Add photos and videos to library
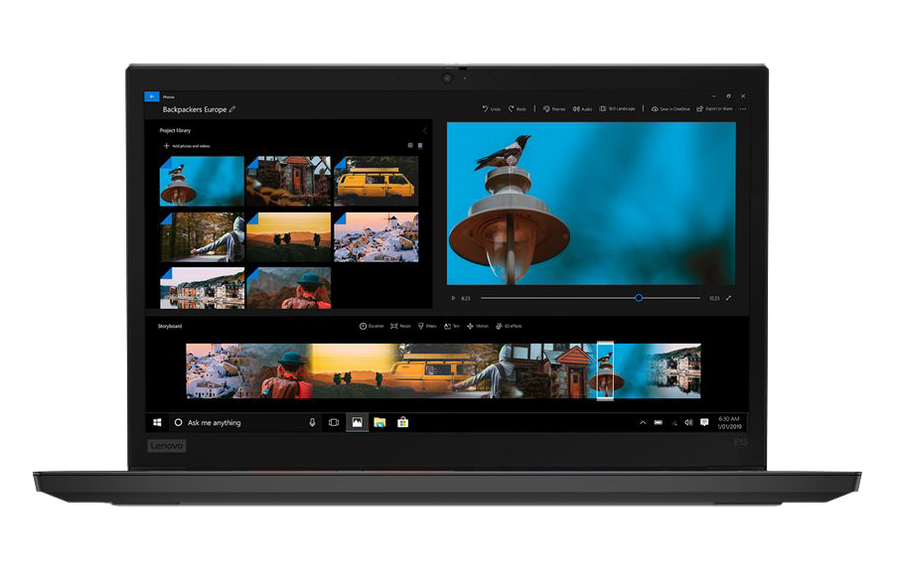The width and height of the screenshot is (900, 580). (x=187, y=146)
